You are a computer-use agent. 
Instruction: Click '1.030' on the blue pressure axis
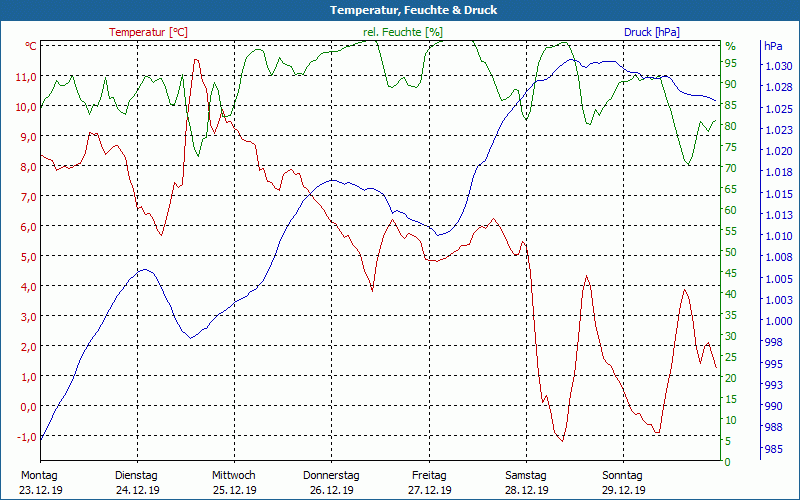779,66
